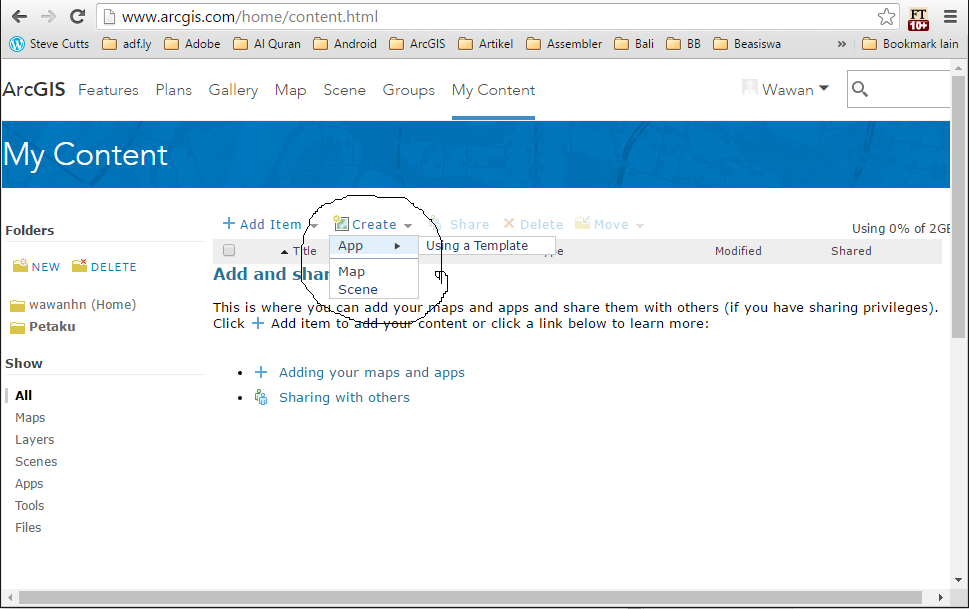Open the Map nav link
969x609 pixels.
tap(290, 90)
